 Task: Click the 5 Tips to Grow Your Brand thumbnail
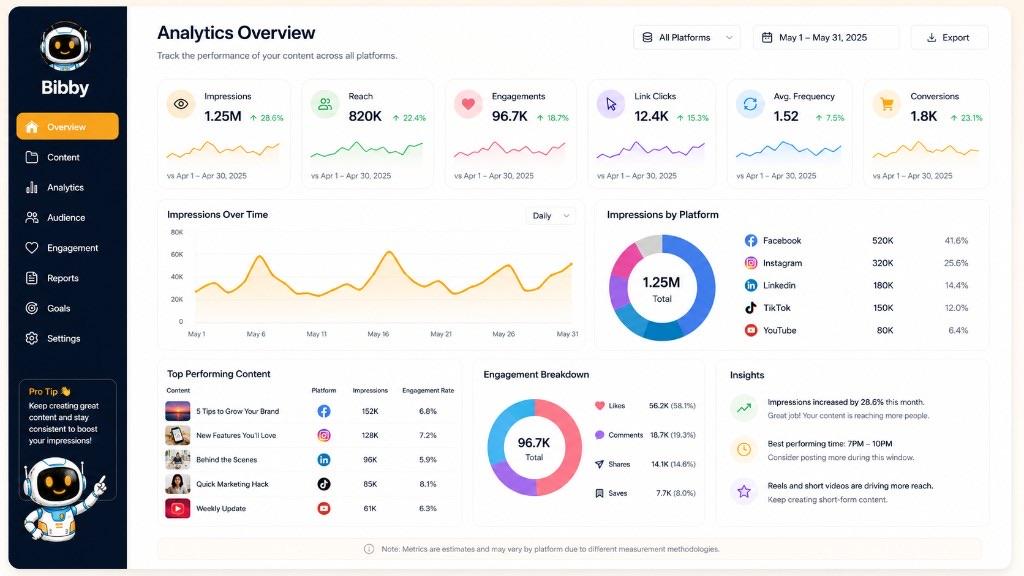point(178,411)
